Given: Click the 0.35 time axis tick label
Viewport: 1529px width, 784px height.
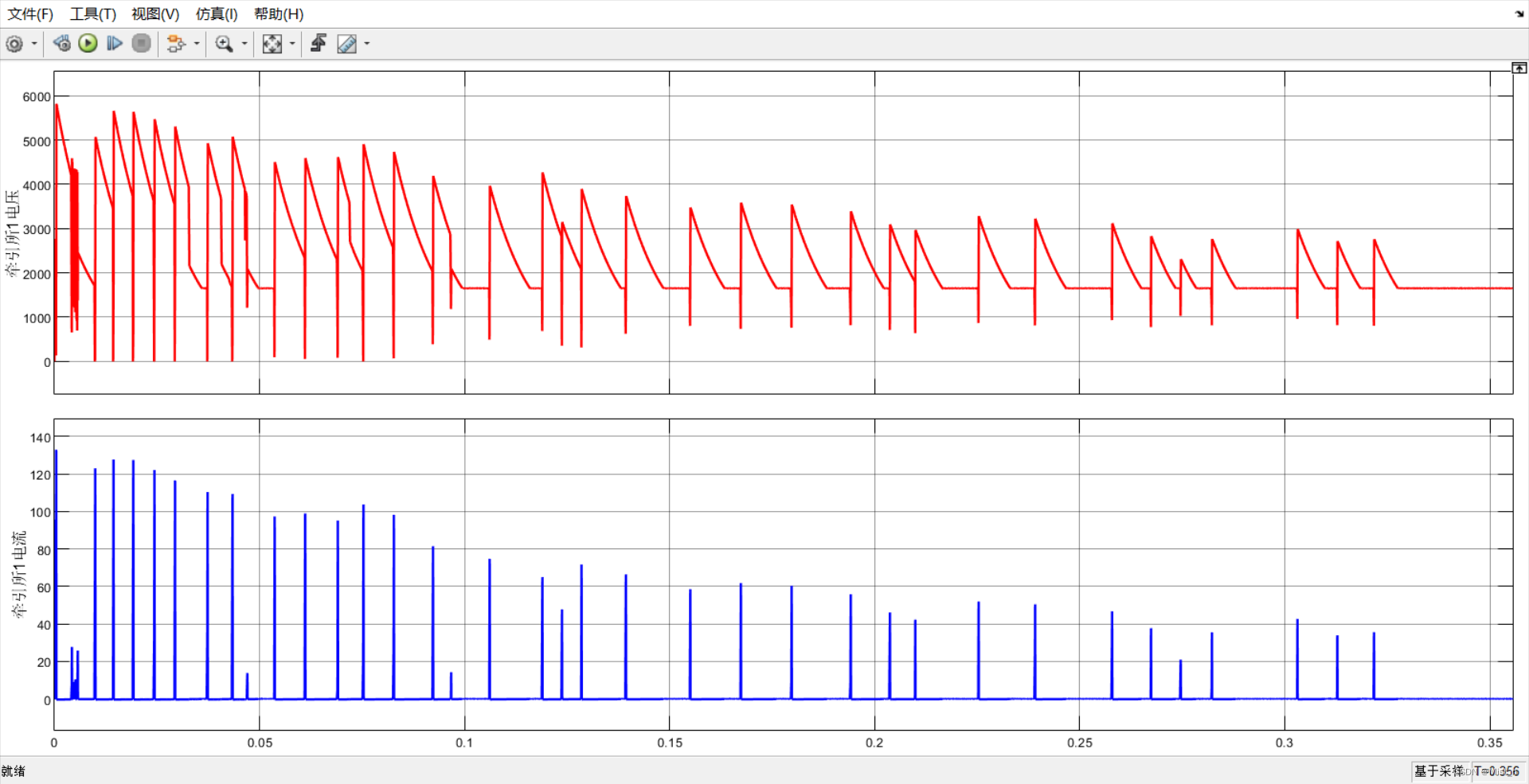Looking at the screenshot, I should coord(1489,743).
